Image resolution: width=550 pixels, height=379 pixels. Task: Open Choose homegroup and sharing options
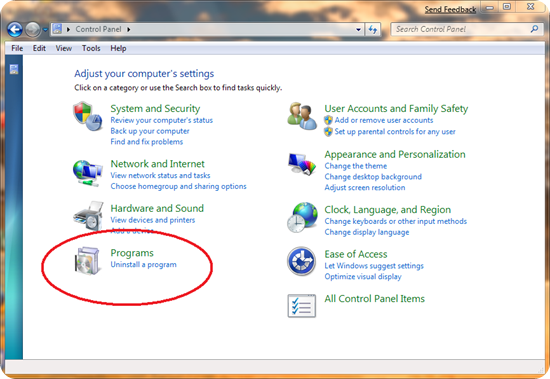[179, 186]
